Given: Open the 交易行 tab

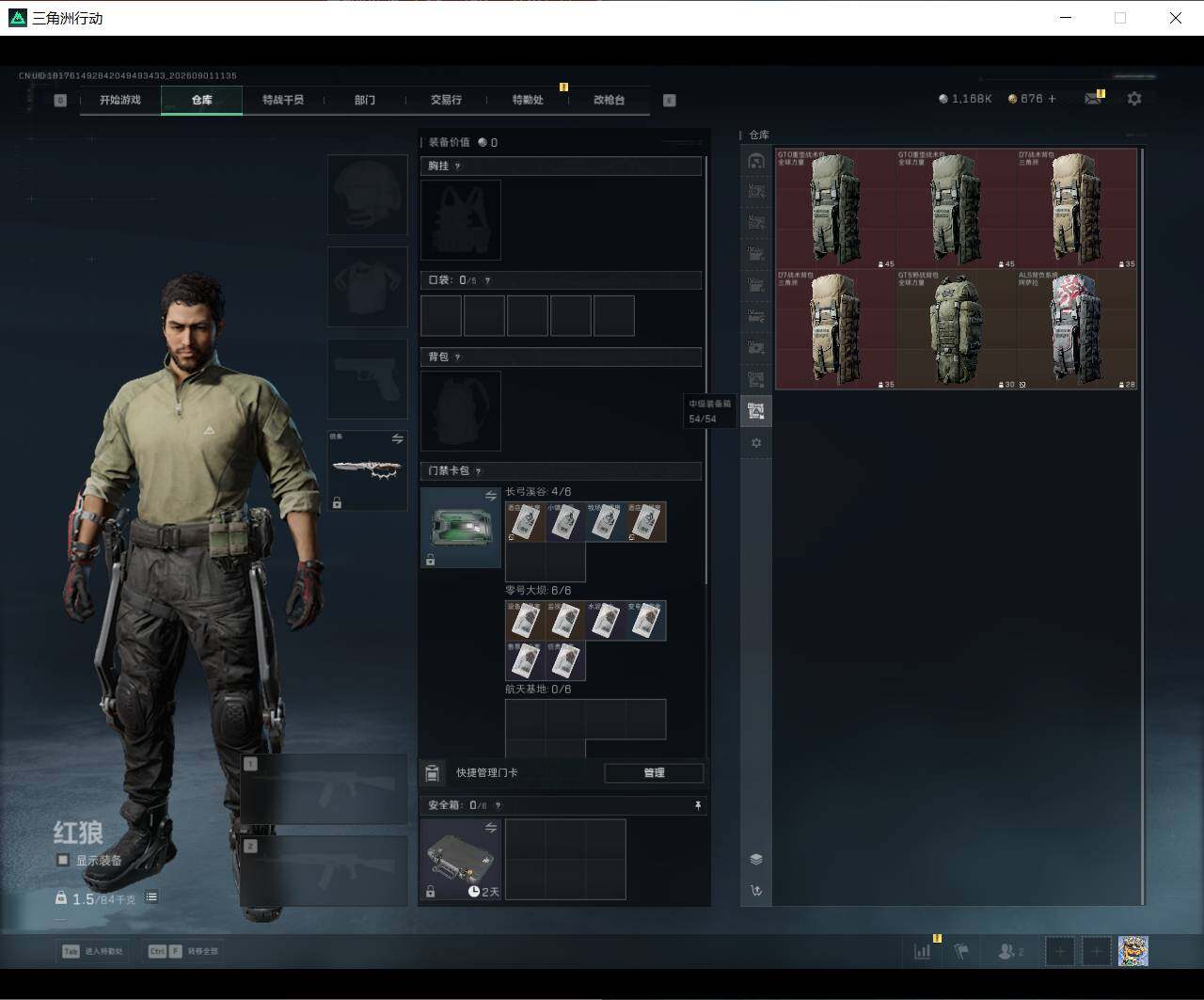Looking at the screenshot, I should [446, 100].
